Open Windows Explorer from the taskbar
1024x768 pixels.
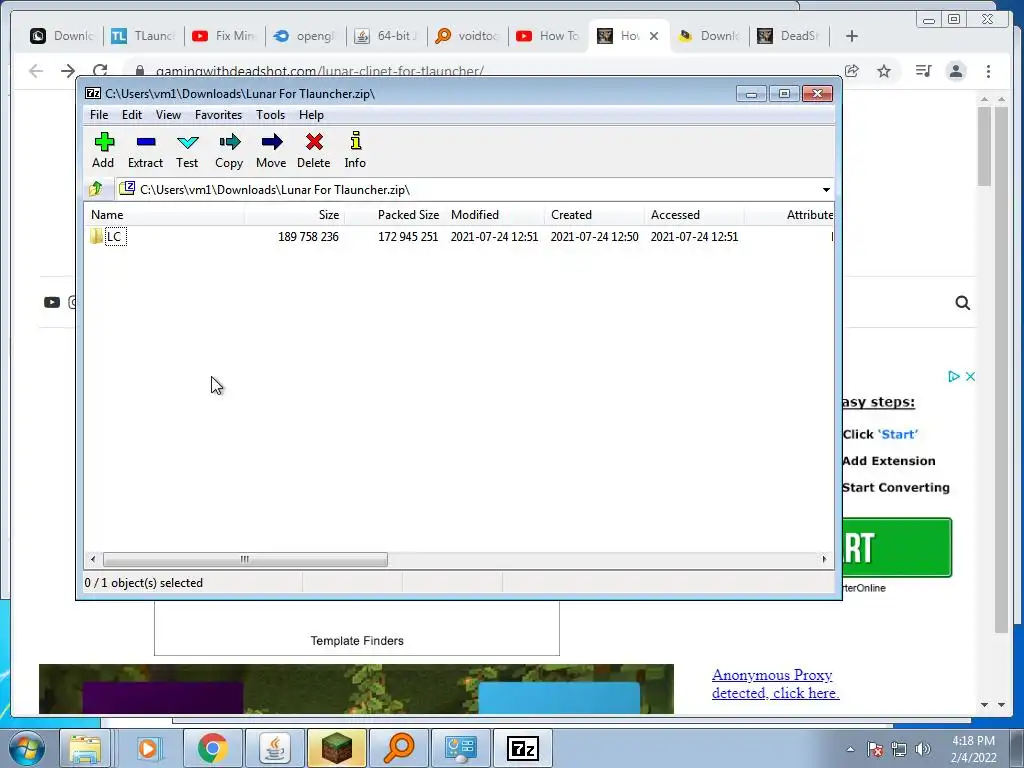pyautogui.click(x=86, y=748)
